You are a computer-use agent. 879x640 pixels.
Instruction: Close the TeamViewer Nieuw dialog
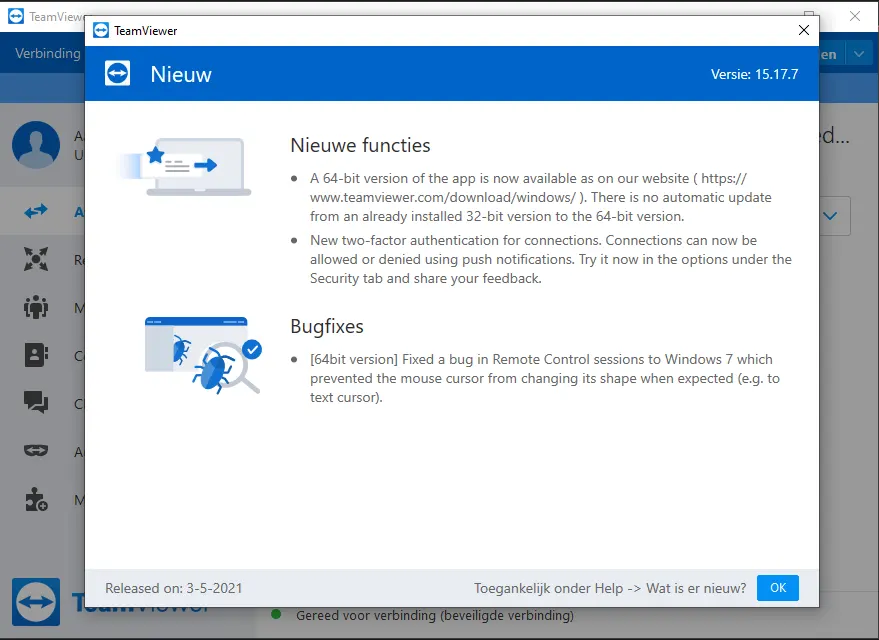coord(803,30)
